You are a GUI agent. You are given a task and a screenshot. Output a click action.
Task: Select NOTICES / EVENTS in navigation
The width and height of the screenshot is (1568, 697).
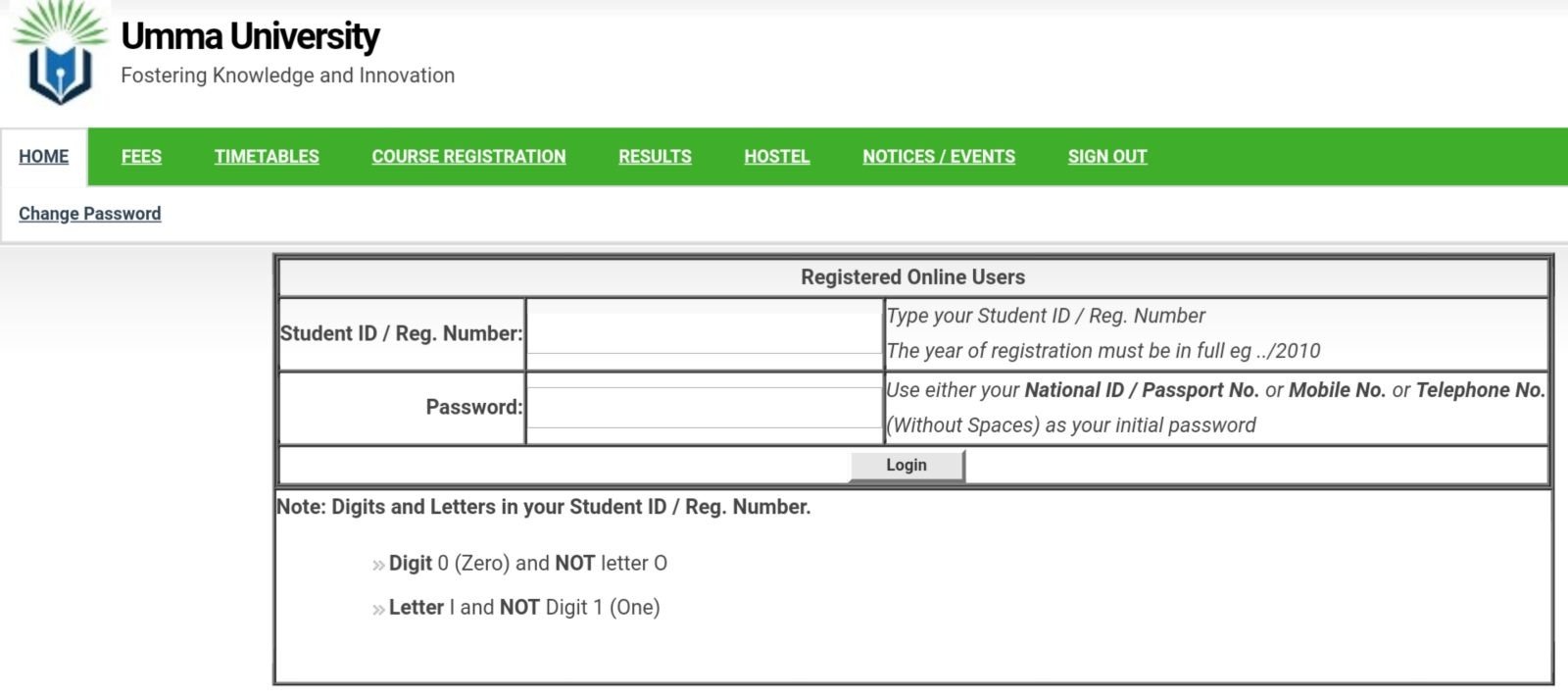[939, 157]
